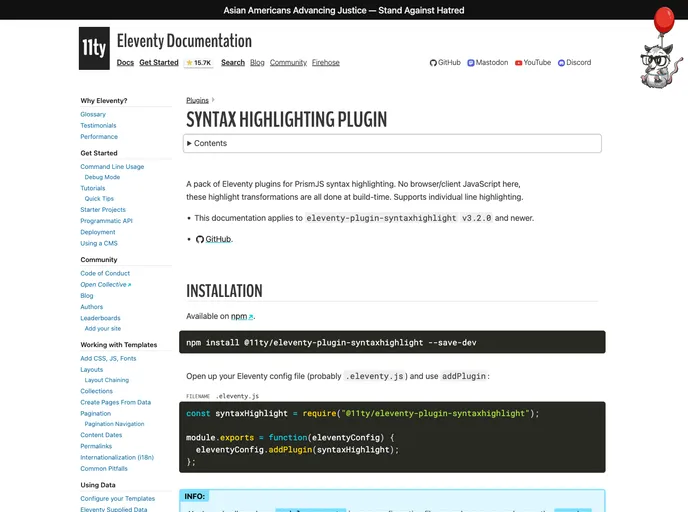Open the Mastodon social link

point(487,62)
